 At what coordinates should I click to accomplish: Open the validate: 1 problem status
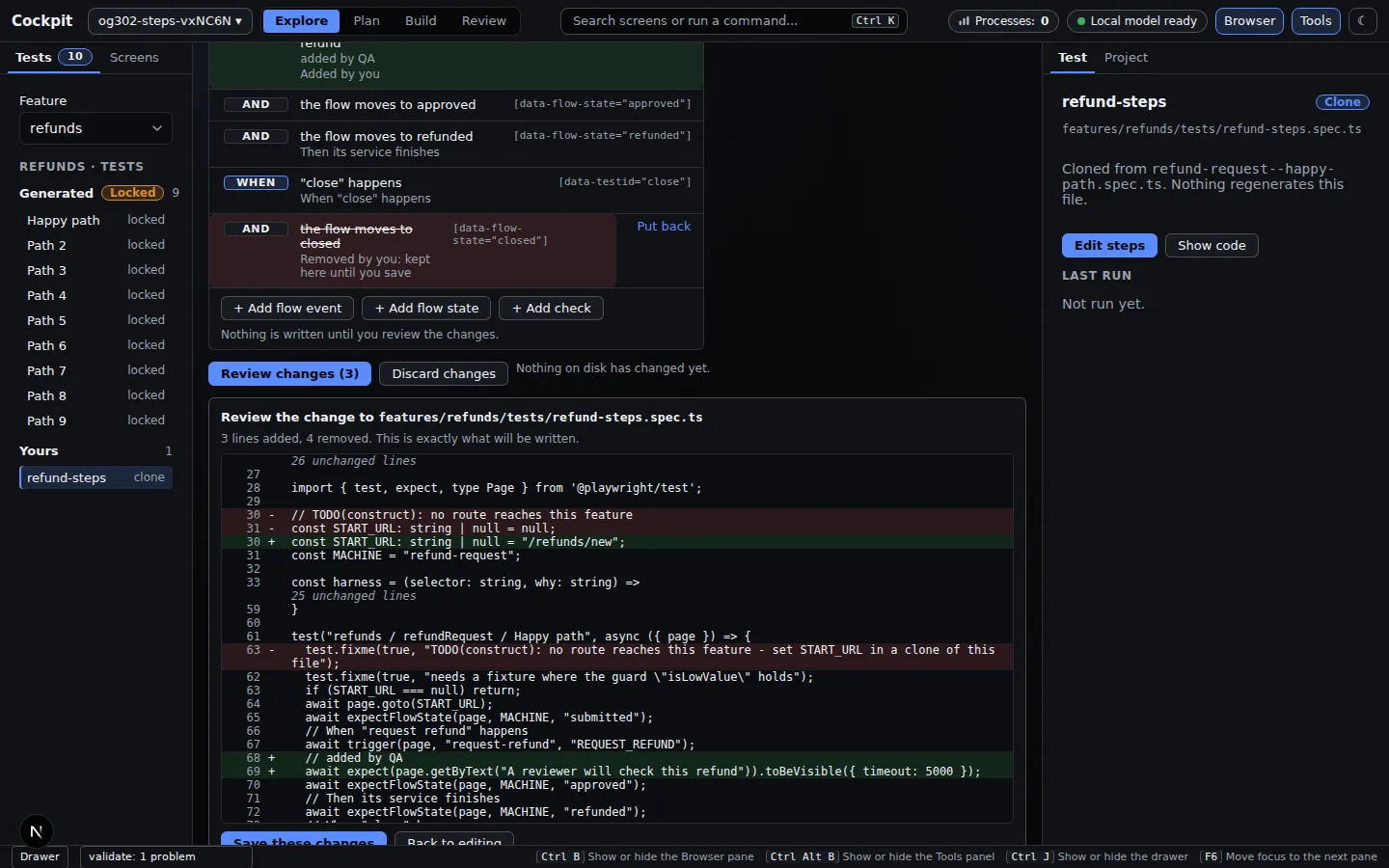[166, 856]
